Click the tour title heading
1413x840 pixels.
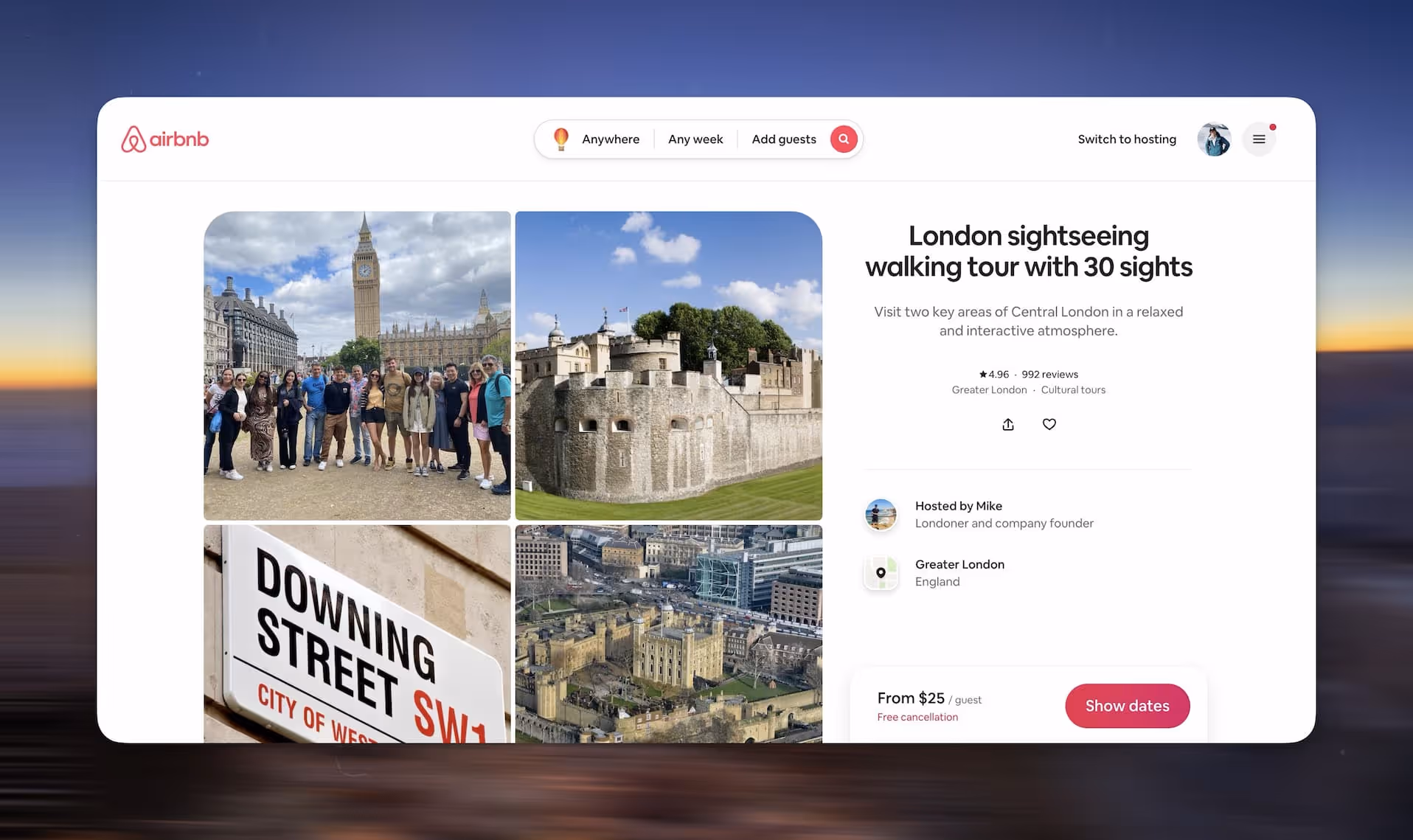coord(1028,251)
